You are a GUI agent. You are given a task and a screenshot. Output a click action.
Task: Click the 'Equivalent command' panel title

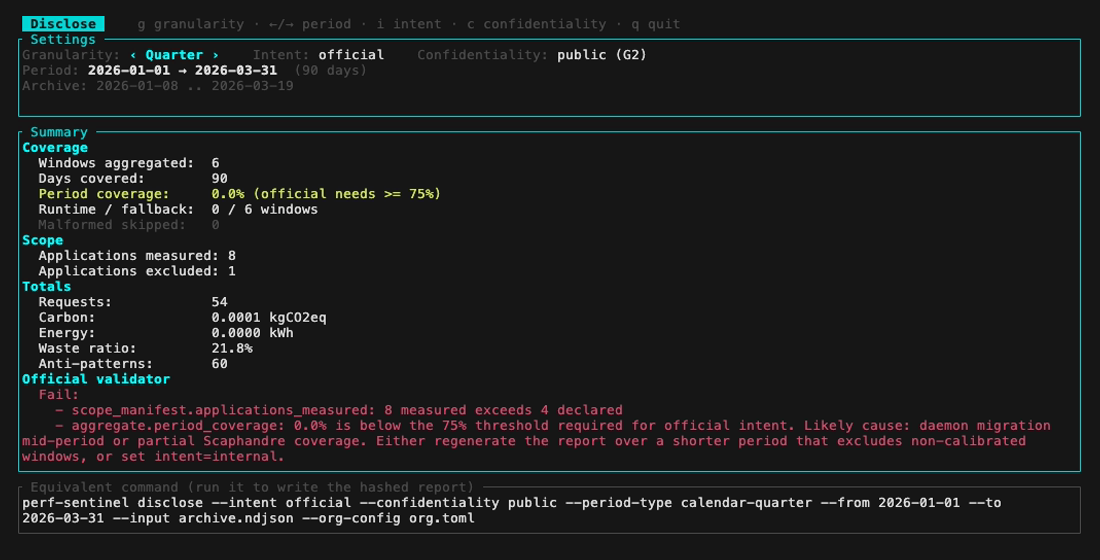(252, 487)
